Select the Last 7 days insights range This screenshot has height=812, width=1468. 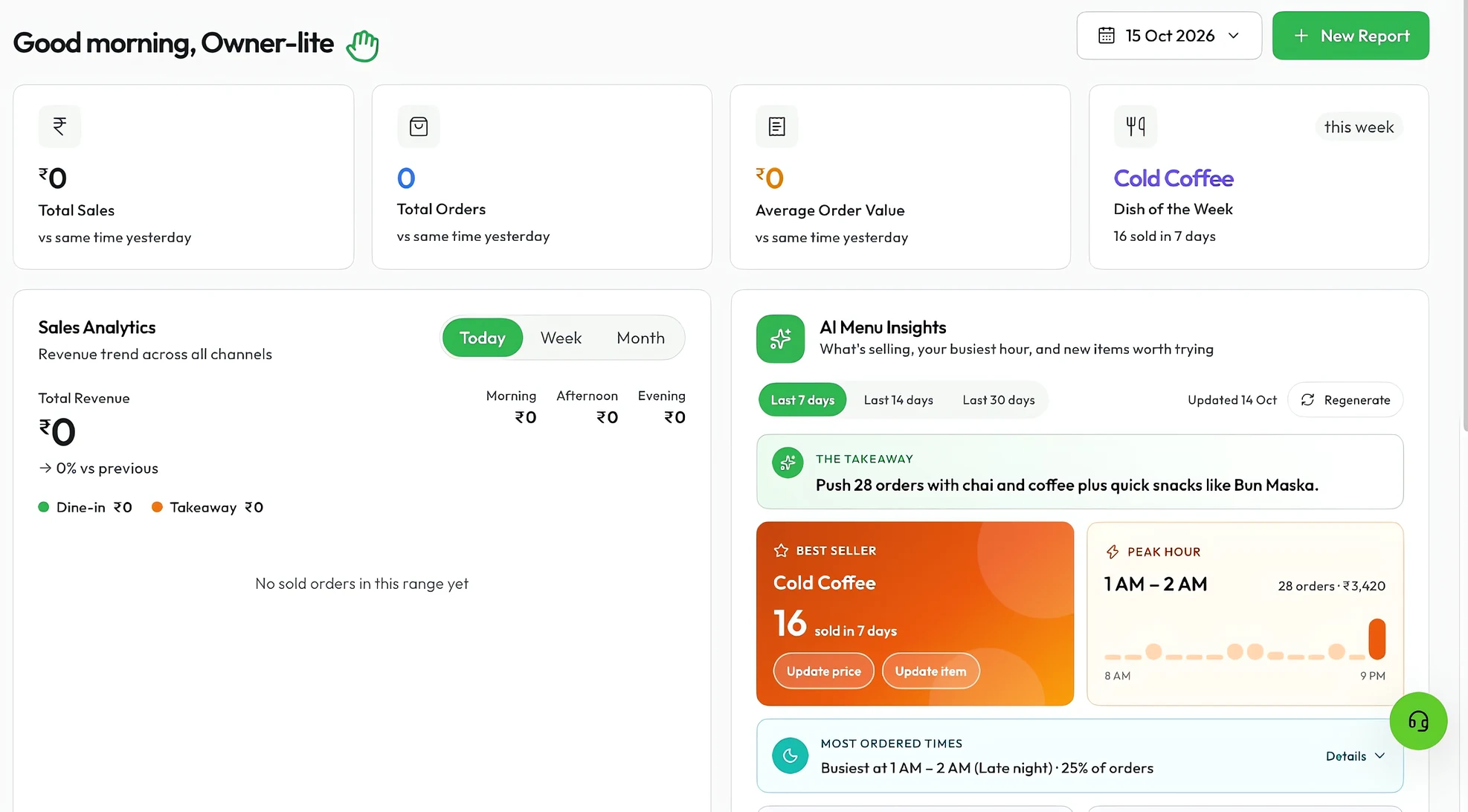pos(802,400)
